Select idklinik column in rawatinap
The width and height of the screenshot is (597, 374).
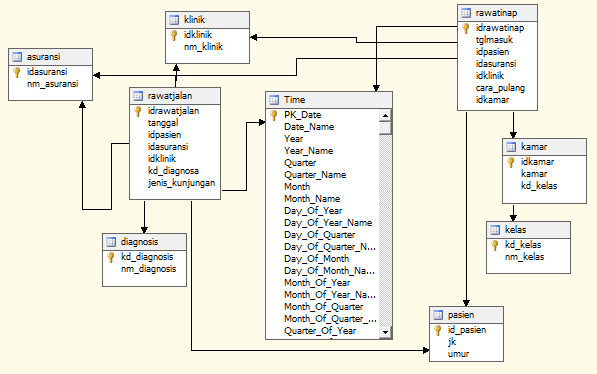click(x=490, y=76)
